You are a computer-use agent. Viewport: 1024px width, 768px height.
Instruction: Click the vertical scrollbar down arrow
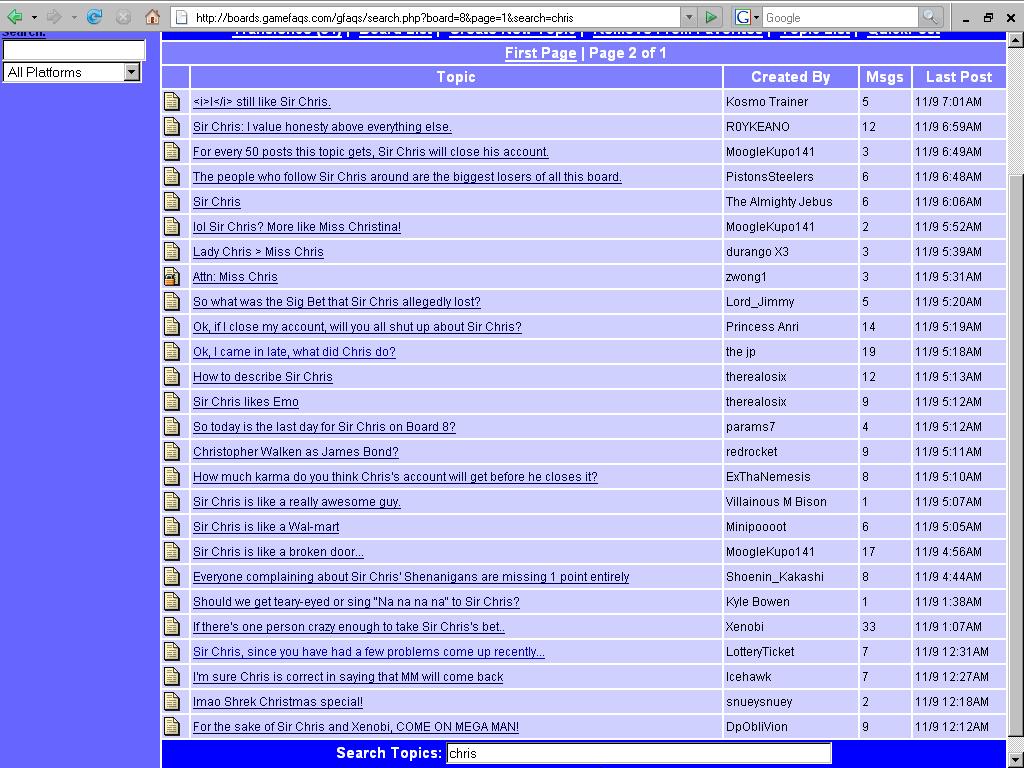point(1015,759)
